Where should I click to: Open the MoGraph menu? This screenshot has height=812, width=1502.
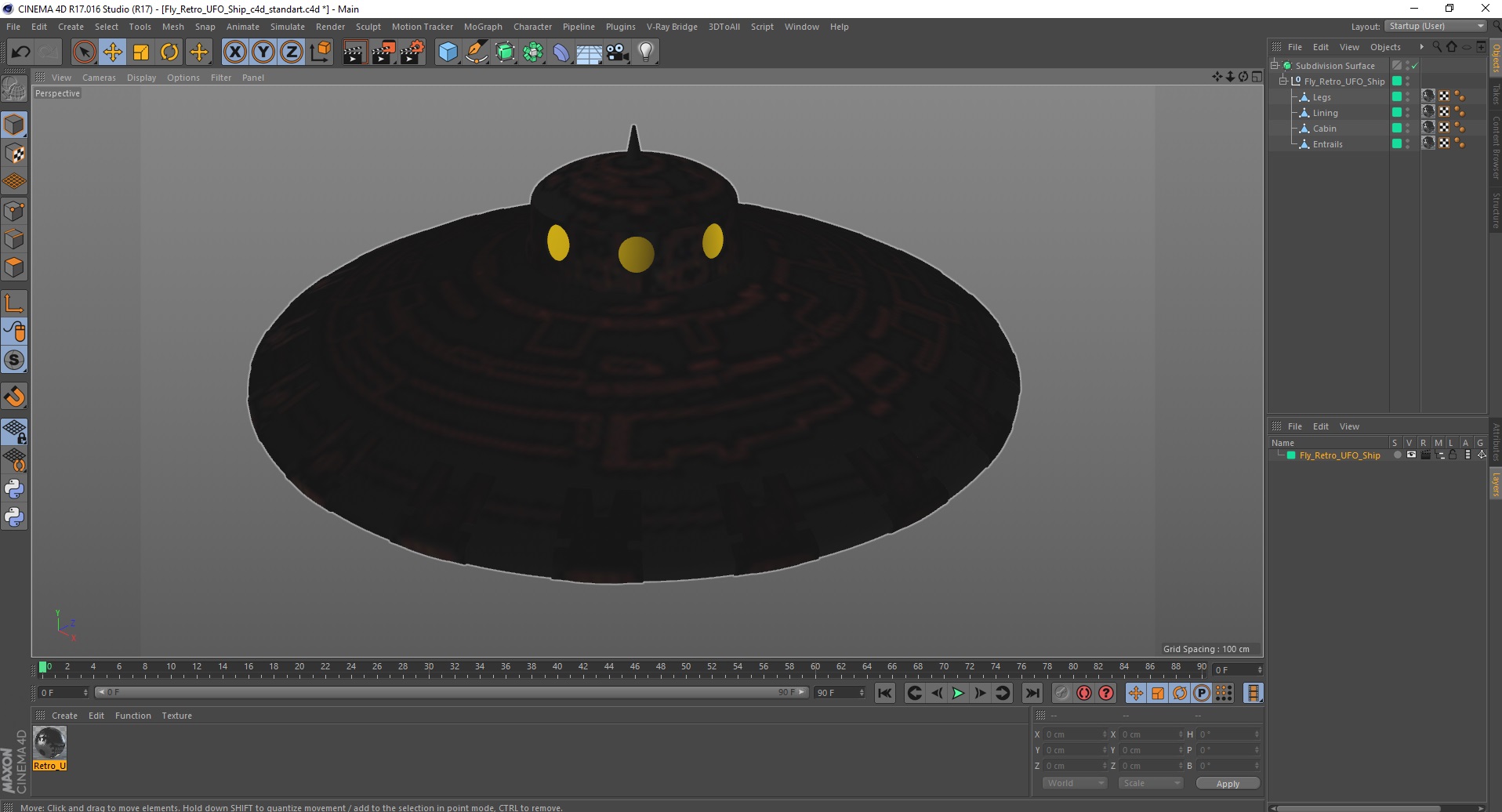coord(483,27)
